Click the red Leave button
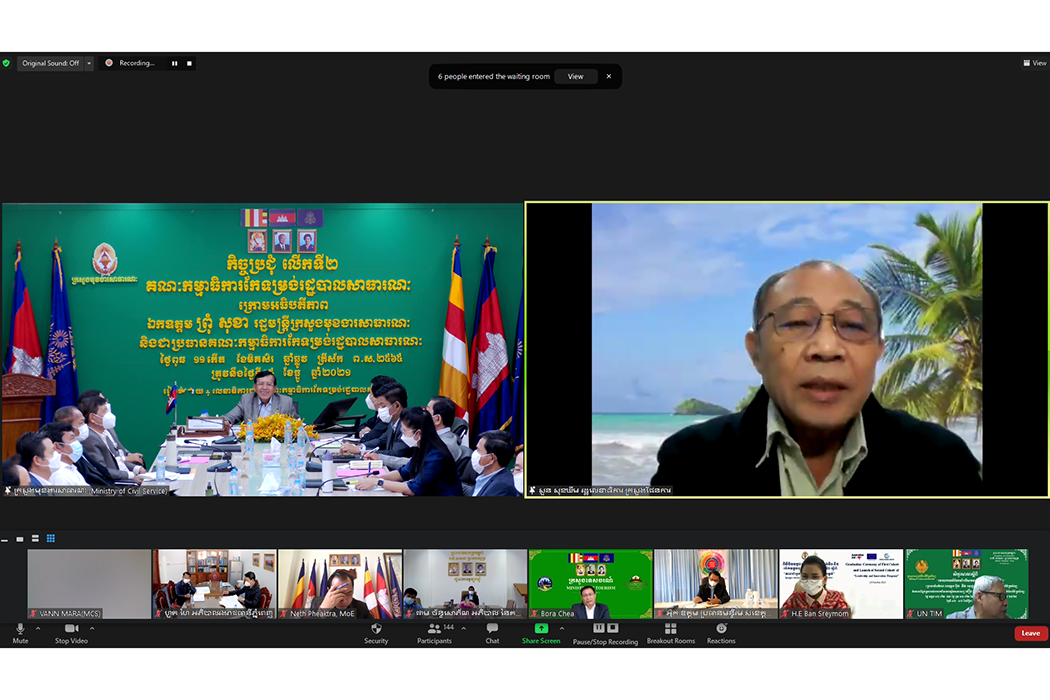Image resolution: width=1050 pixels, height=700 pixels. point(1030,633)
